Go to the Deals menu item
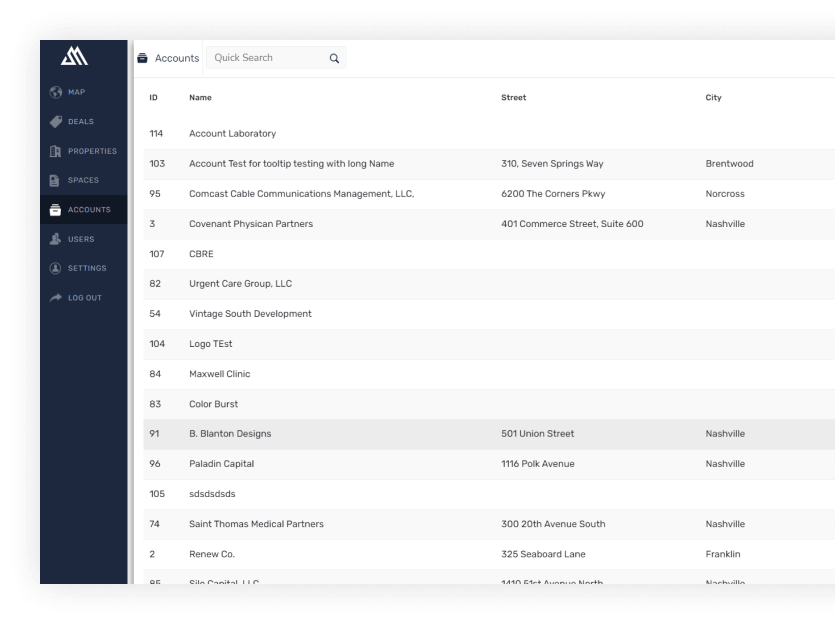Screen dimensions: 835x624 click(x=82, y=122)
